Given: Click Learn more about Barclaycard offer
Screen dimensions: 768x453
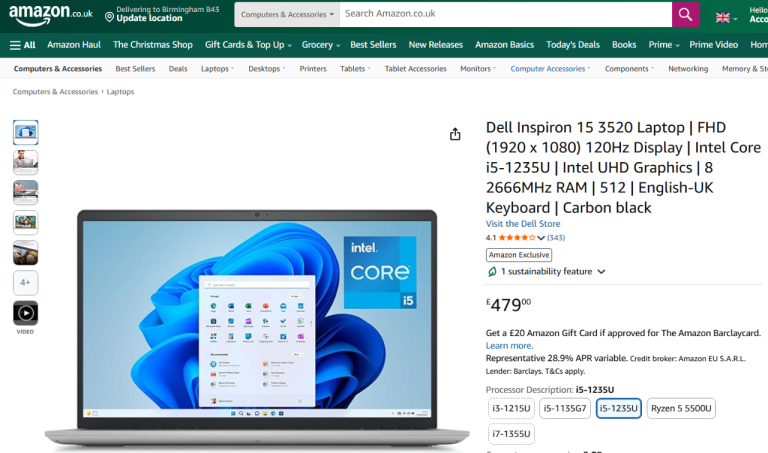Looking at the screenshot, I should tap(509, 346).
